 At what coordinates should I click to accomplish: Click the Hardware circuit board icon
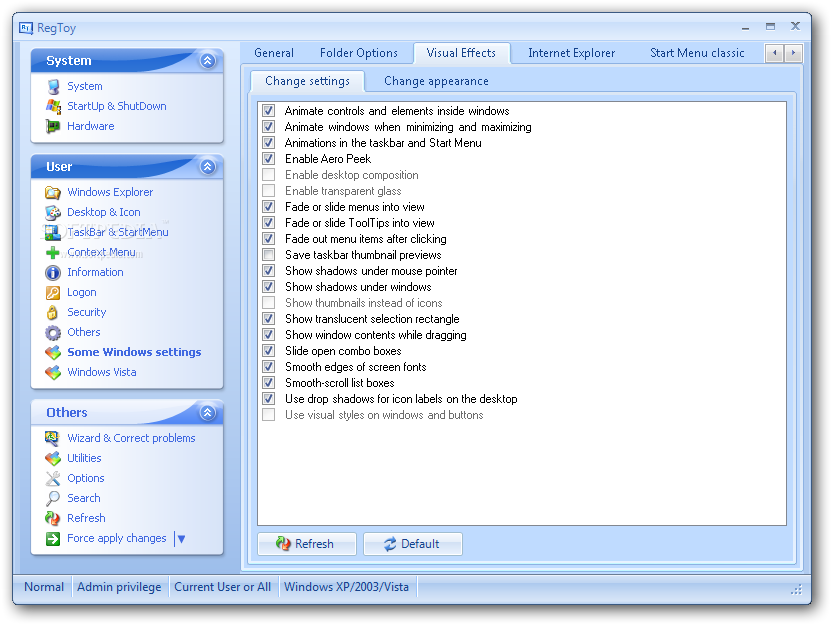[53, 126]
